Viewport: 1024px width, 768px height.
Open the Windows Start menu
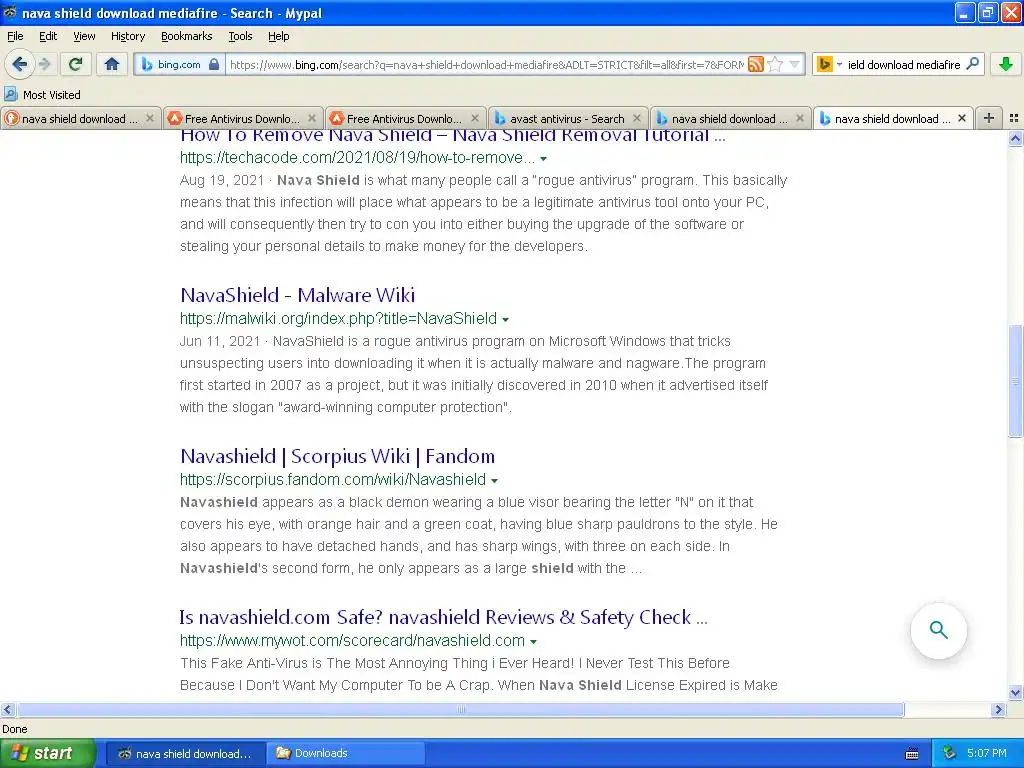click(x=48, y=753)
